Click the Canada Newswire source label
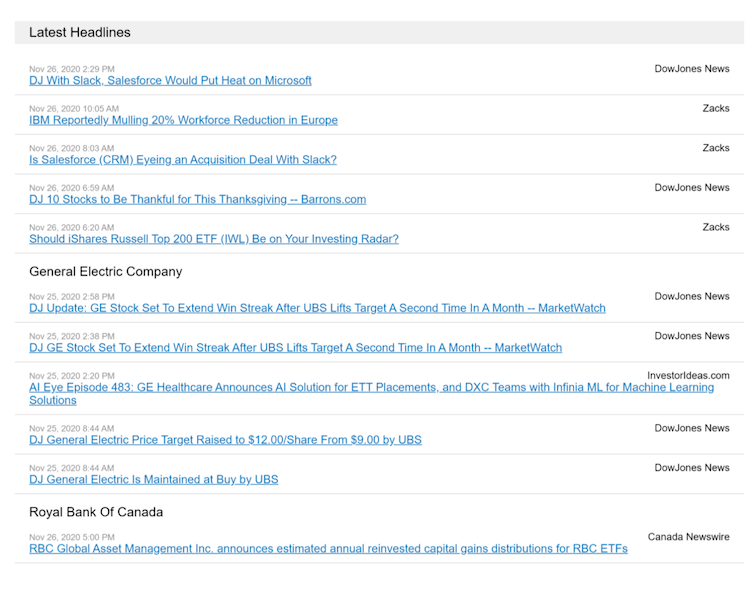Image resolution: width=750 pixels, height=597 pixels. pyautogui.click(x=688, y=537)
